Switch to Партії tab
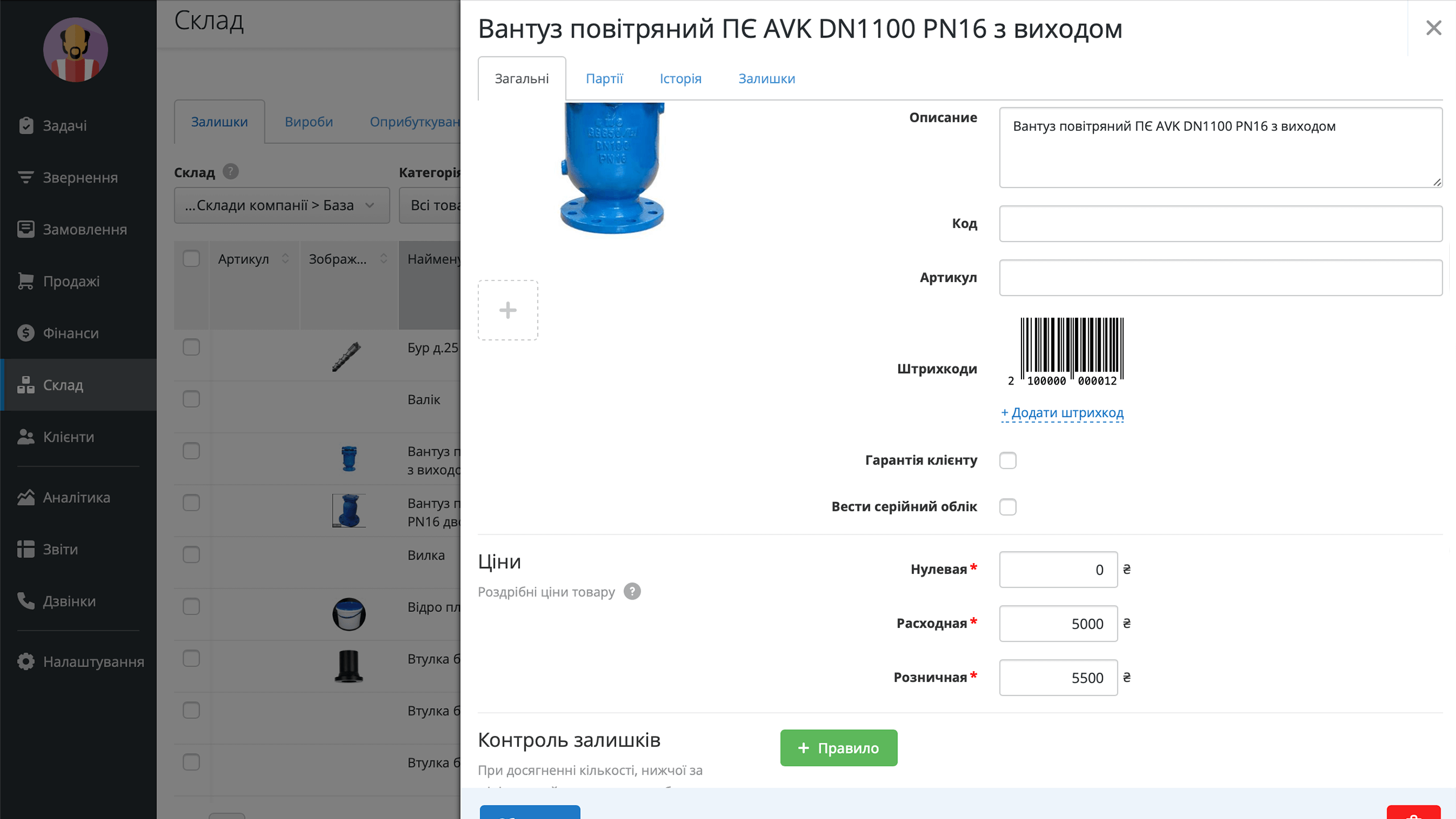This screenshot has width=1456, height=819. [604, 78]
